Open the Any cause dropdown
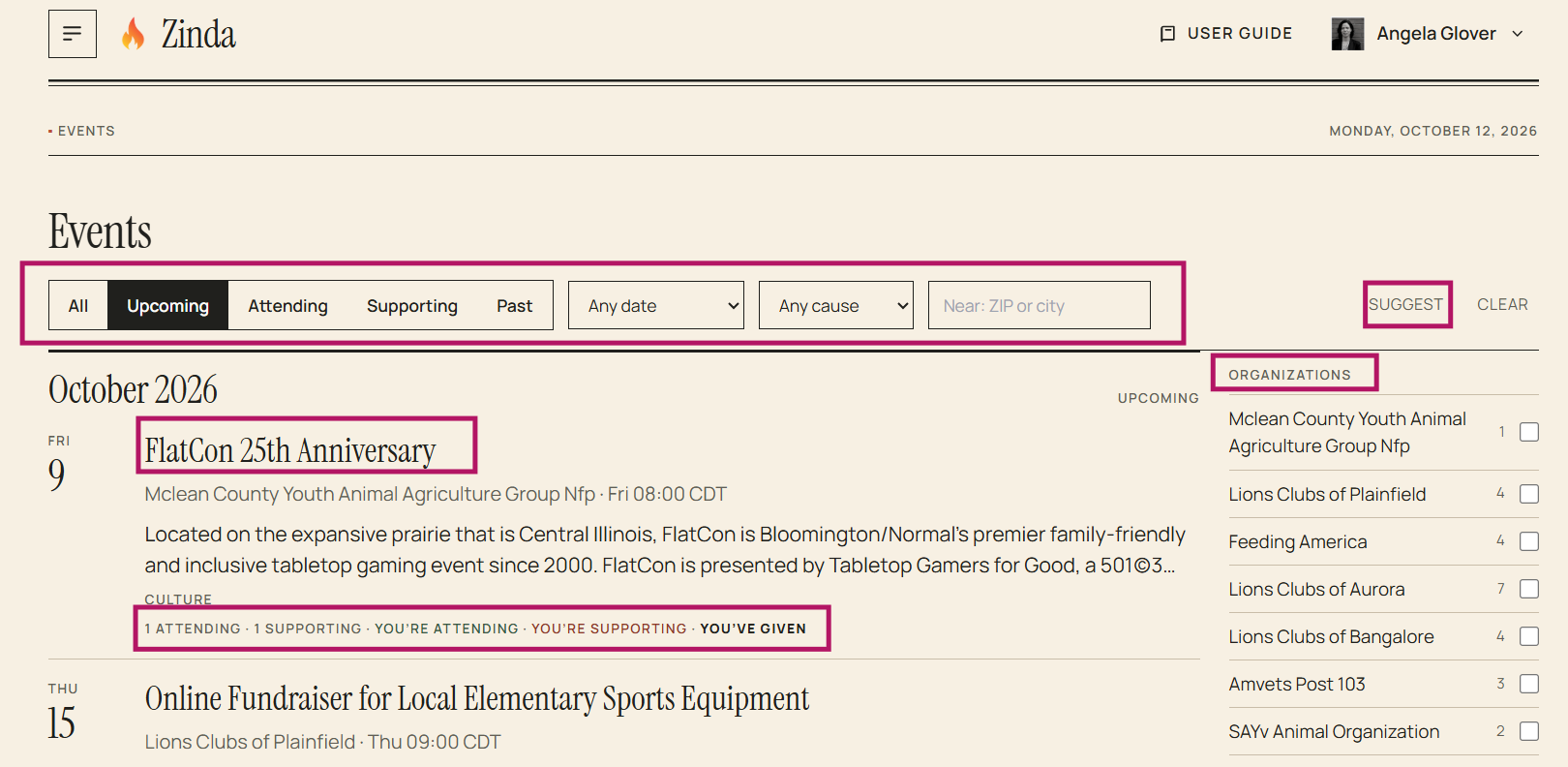1568x767 pixels. [x=836, y=305]
